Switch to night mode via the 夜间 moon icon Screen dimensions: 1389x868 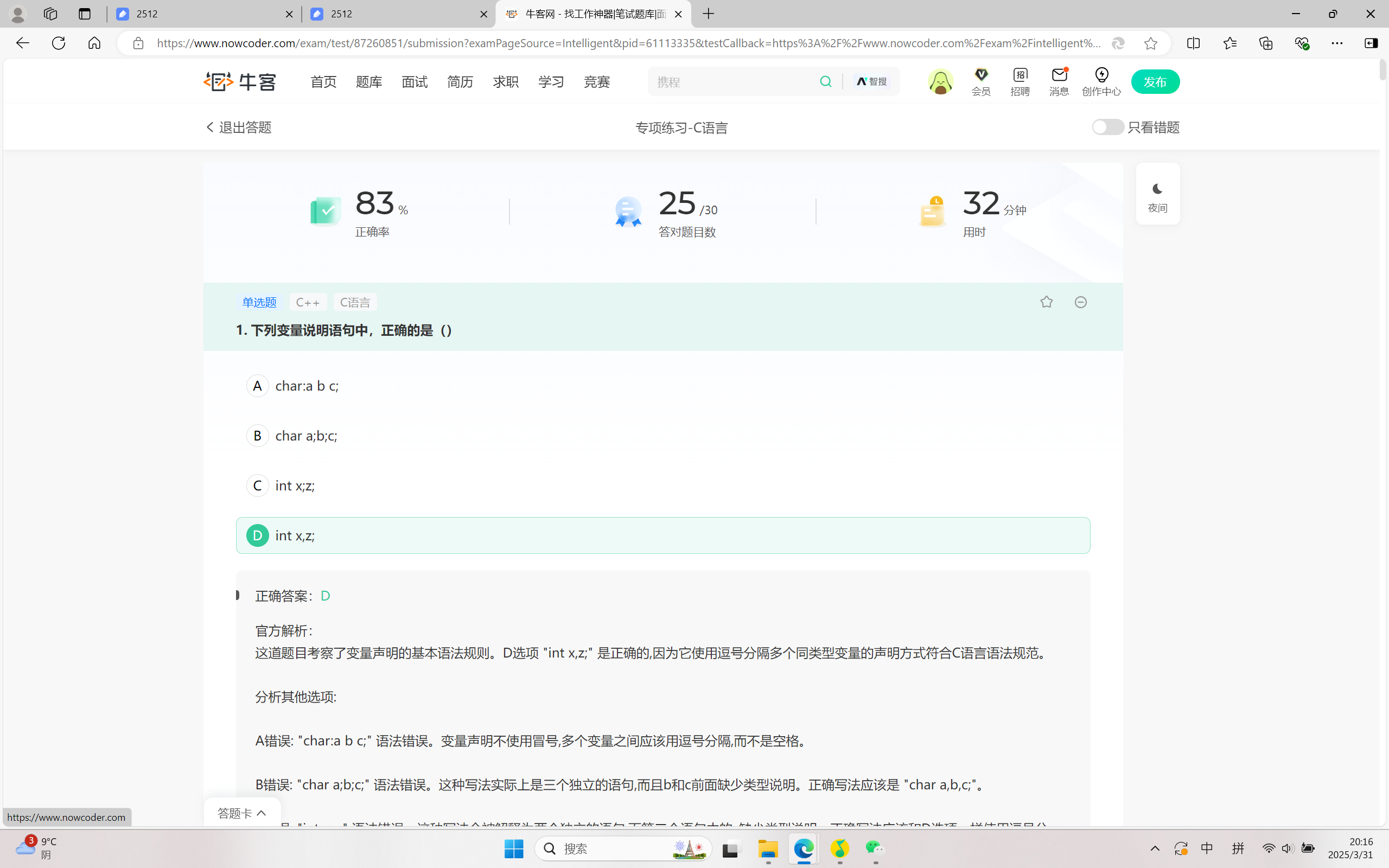(x=1157, y=194)
